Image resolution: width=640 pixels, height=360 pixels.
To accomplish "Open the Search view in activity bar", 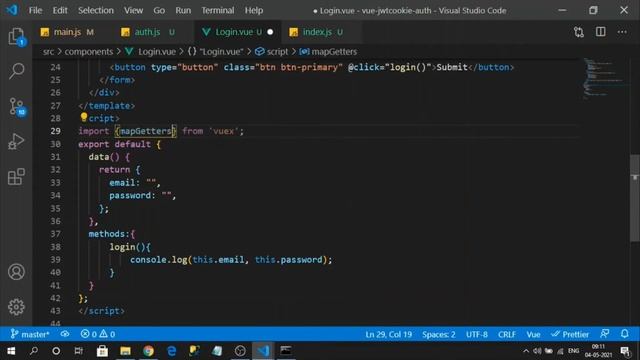I will click(x=16, y=71).
